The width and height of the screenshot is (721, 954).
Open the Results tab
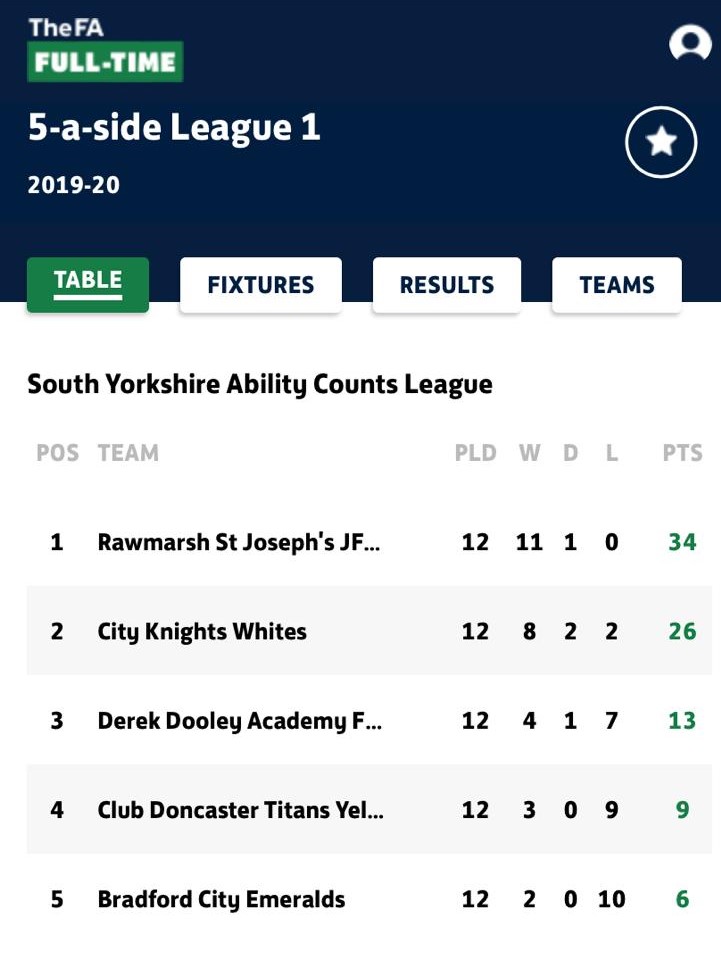point(446,285)
